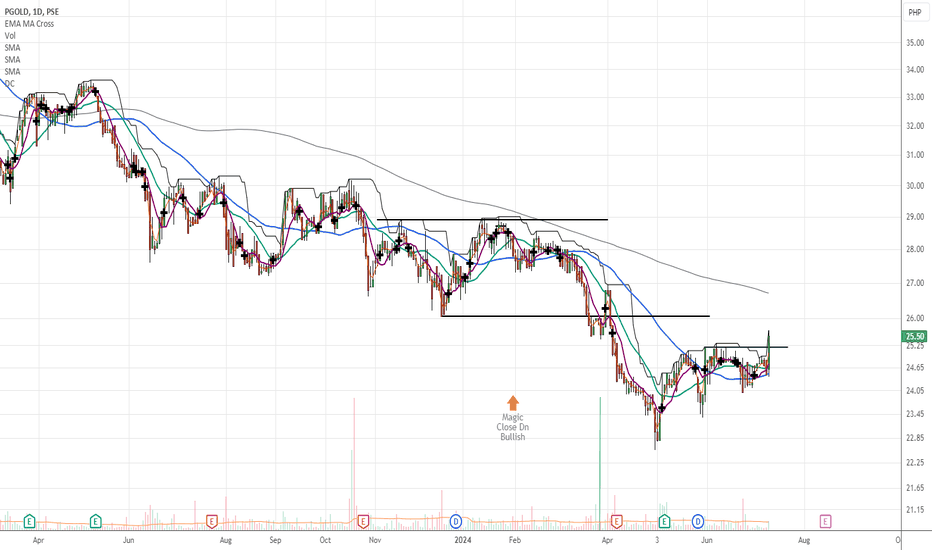Viewport: 932px width, 550px height.
Task: Click the red earnings E marker above April 2024
Action: coord(617,522)
